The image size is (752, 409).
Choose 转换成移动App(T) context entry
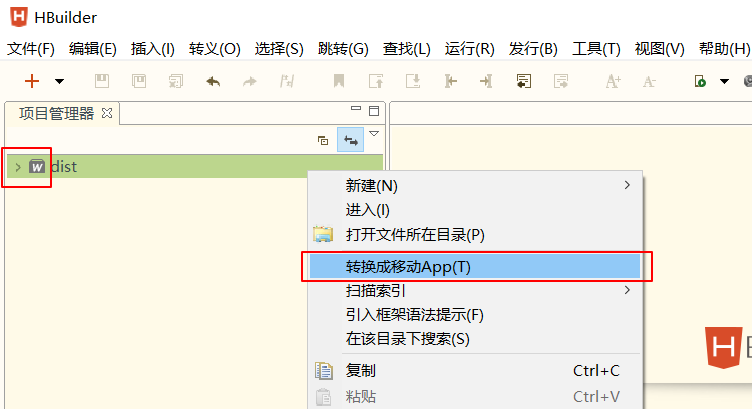475,267
